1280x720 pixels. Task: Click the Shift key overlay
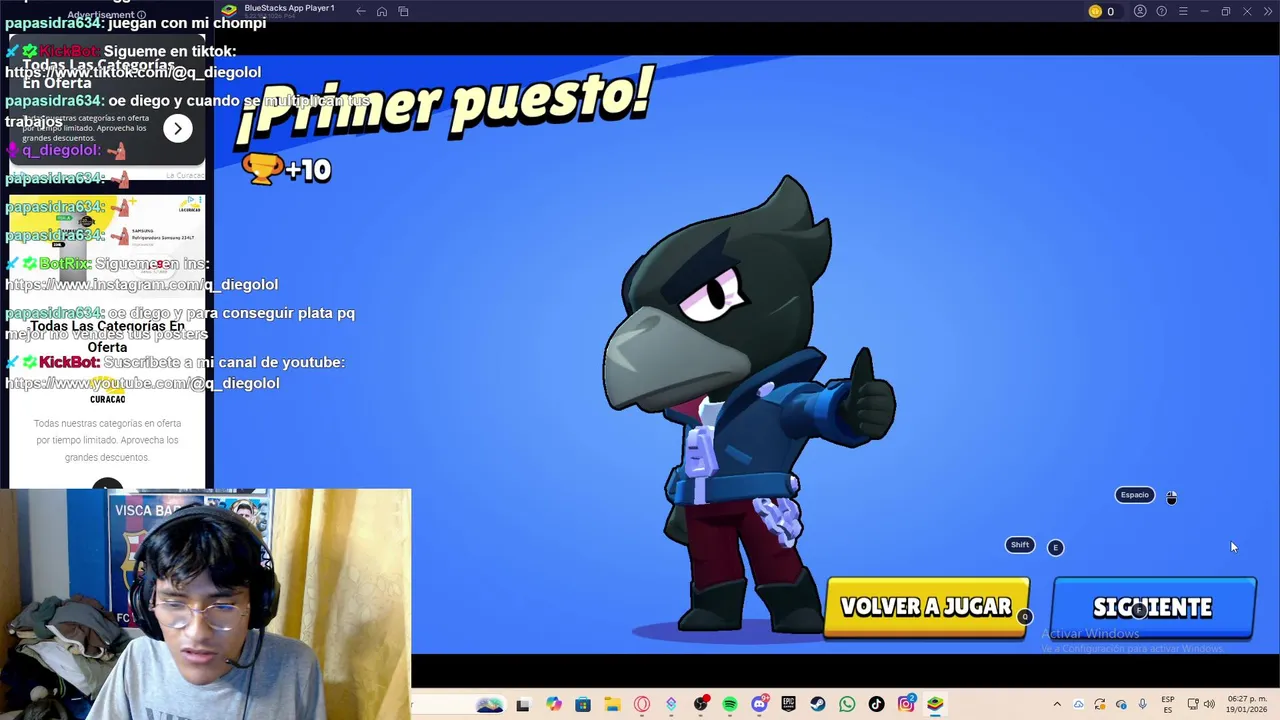[1019, 545]
